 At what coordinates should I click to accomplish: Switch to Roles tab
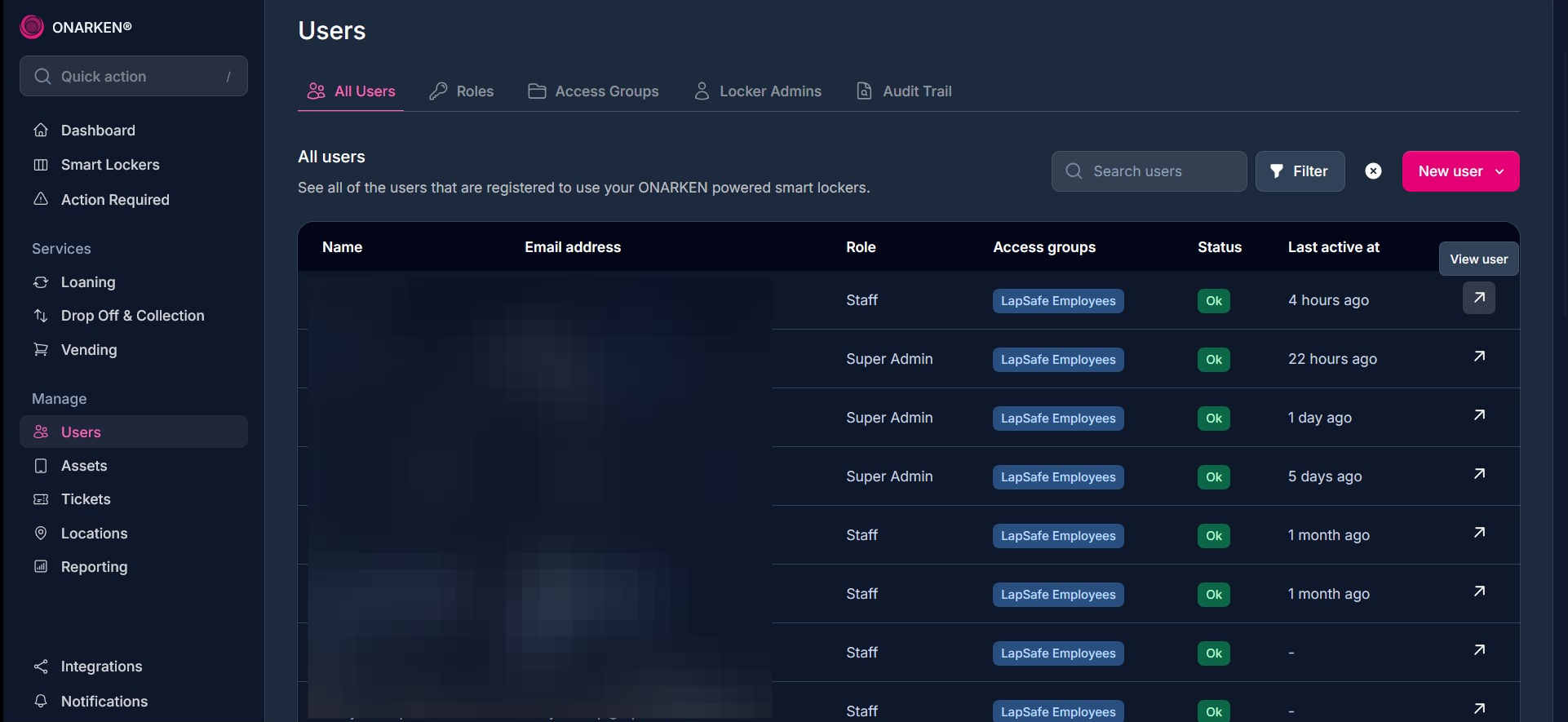[462, 91]
